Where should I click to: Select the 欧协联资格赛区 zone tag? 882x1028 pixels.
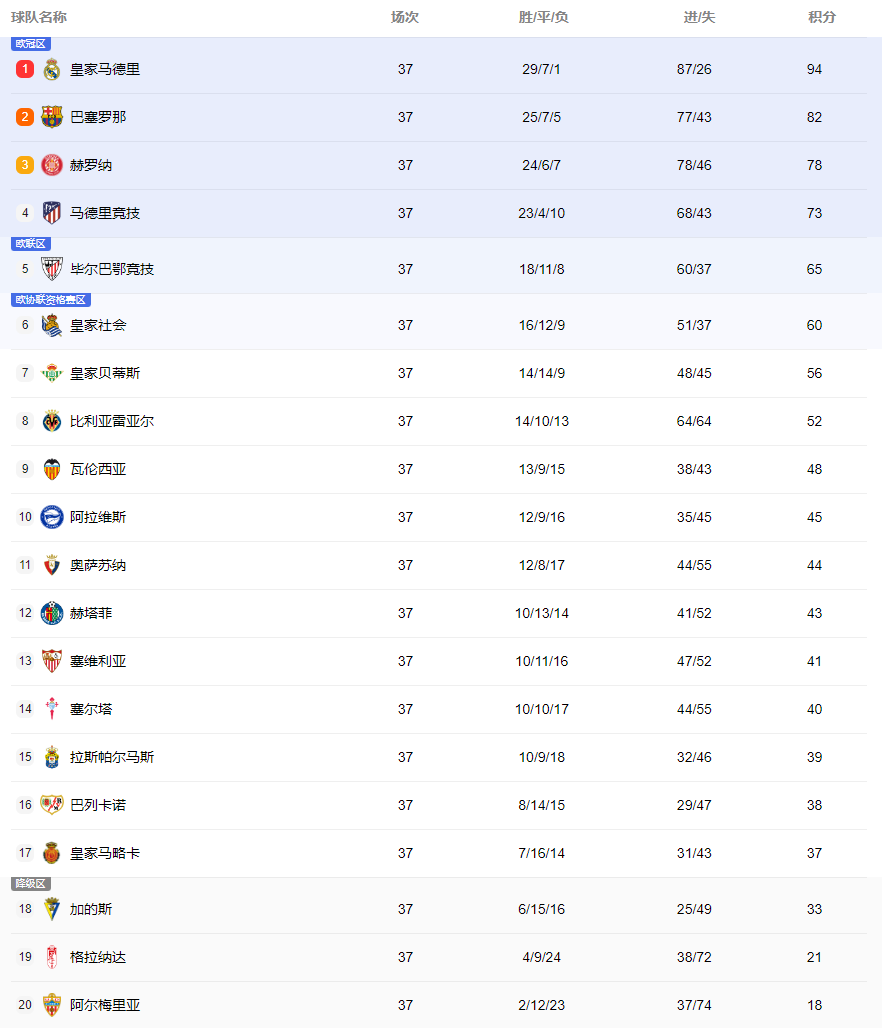point(51,300)
